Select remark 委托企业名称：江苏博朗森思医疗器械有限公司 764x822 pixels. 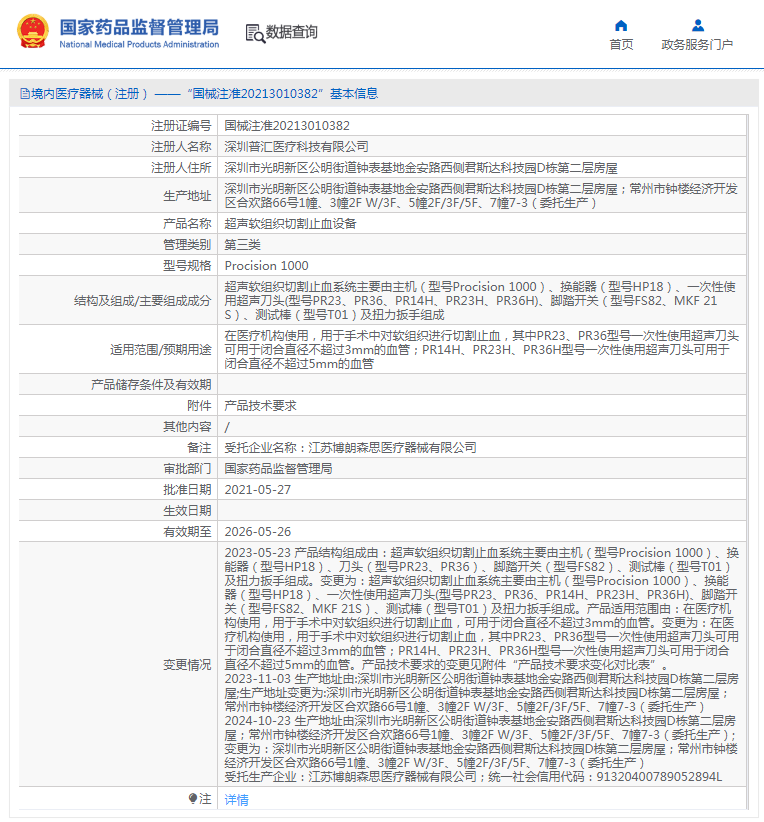[x=350, y=448]
